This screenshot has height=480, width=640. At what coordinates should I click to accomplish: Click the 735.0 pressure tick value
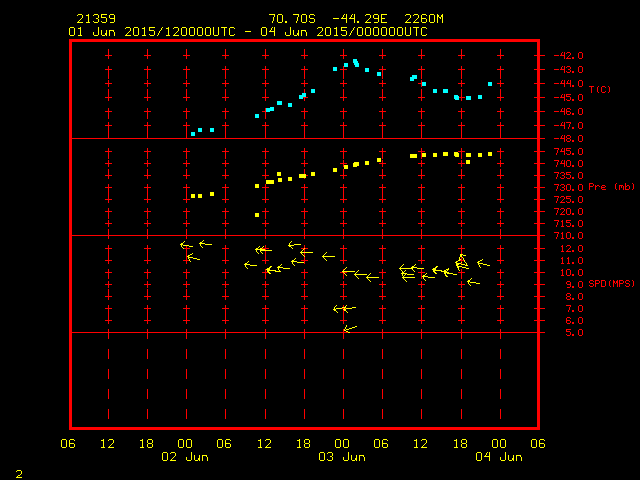(x=569, y=176)
